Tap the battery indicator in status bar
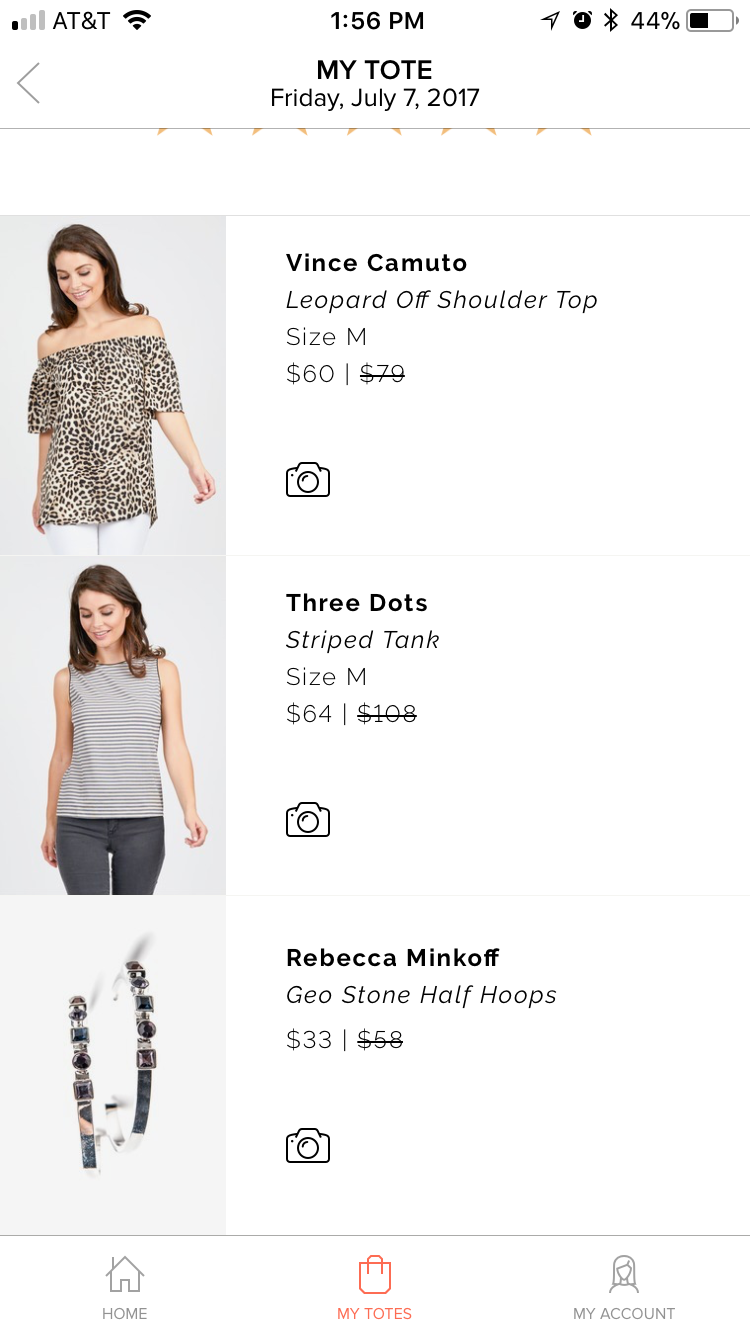Screen dimensions: 750x1334 (711, 20)
